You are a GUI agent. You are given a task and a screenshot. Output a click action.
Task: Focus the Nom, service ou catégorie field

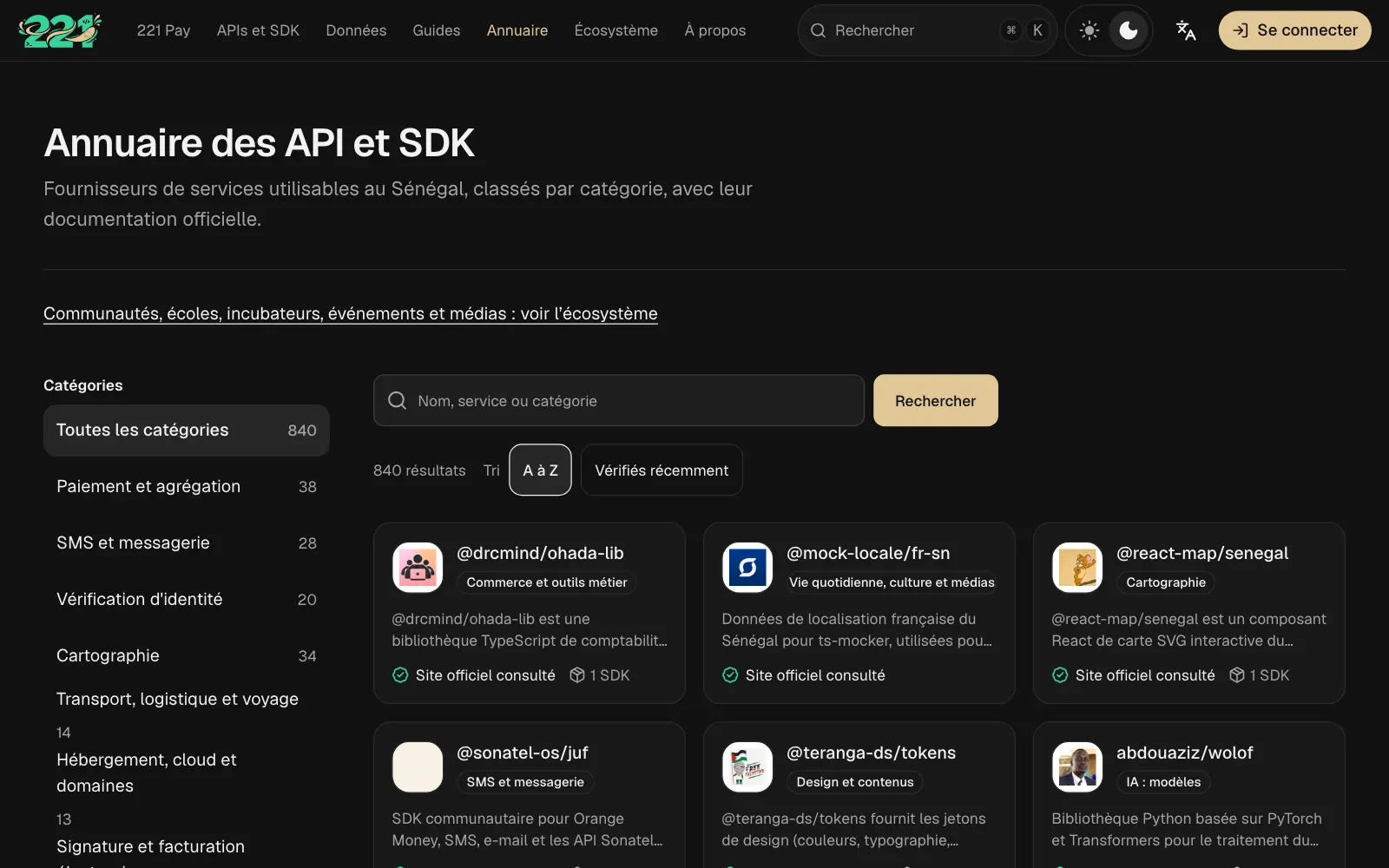coord(619,401)
